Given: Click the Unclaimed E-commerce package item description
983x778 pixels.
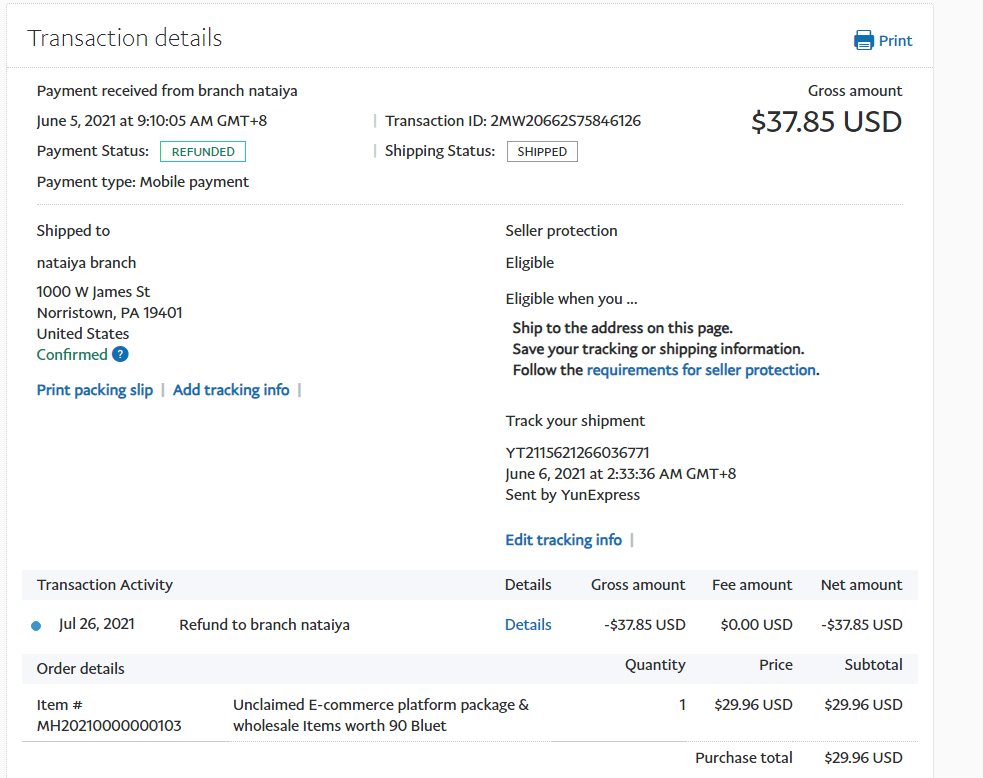Looking at the screenshot, I should point(381,715).
